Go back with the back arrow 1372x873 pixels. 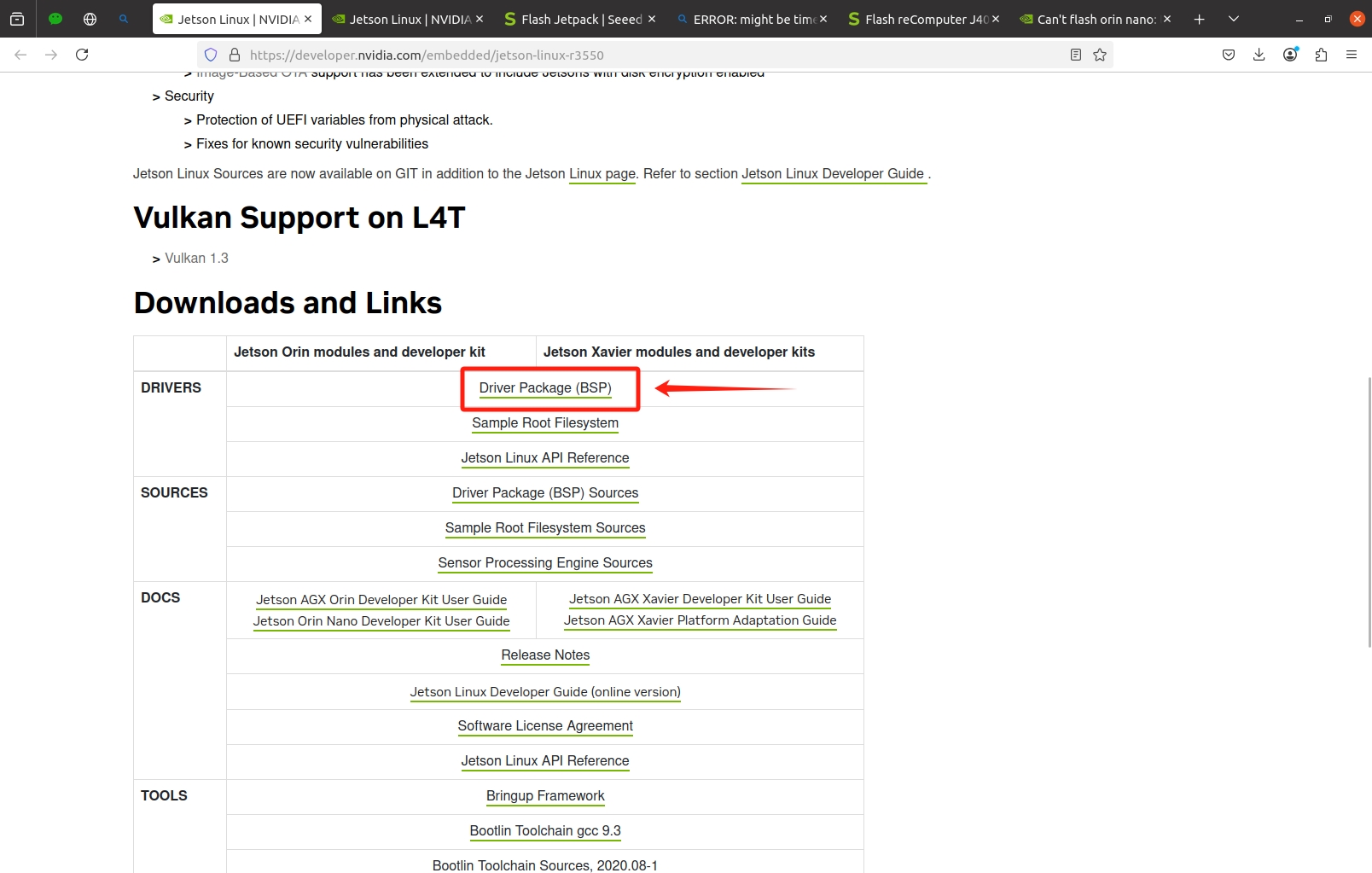[x=20, y=55]
